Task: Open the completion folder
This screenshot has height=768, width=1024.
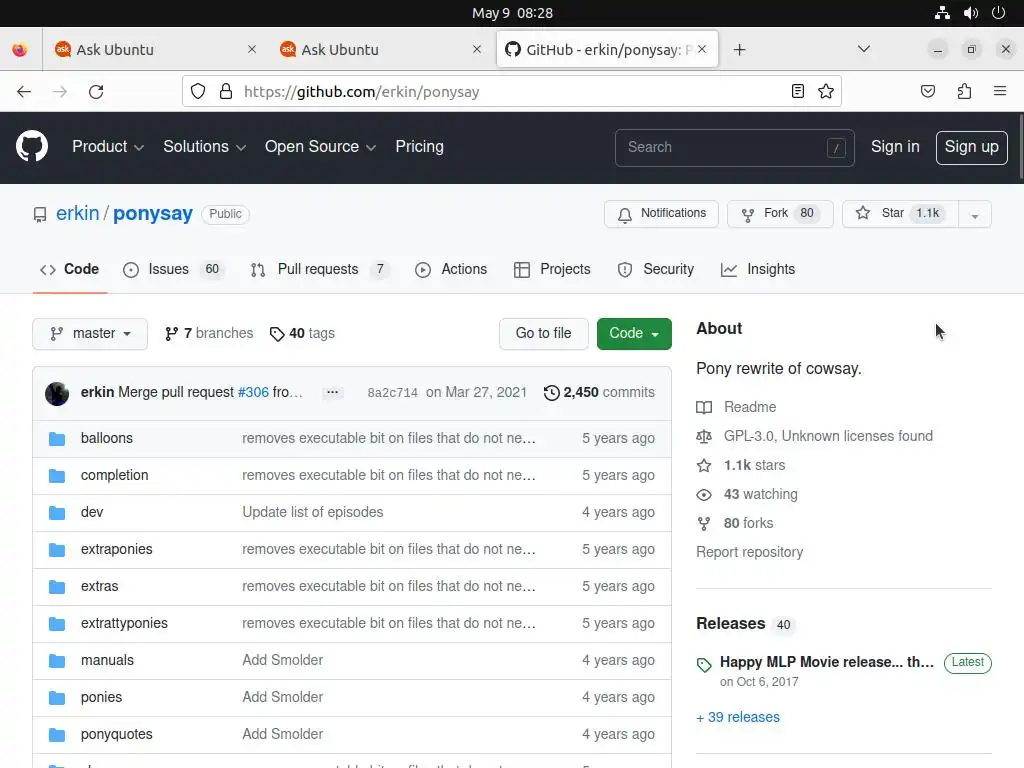Action: [x=114, y=475]
